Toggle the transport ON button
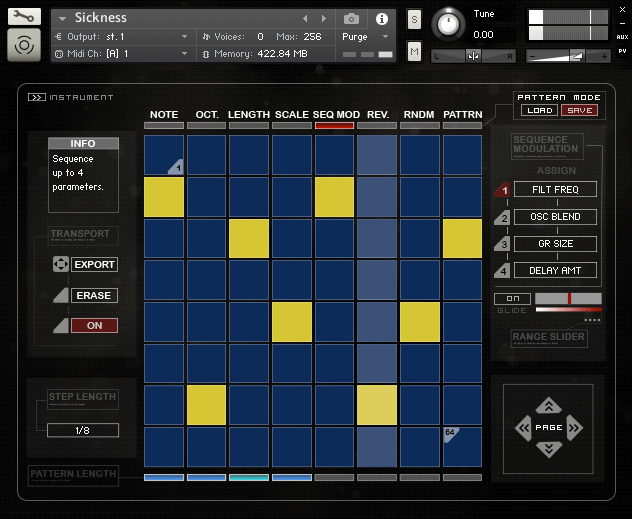632x519 pixels. point(94,326)
